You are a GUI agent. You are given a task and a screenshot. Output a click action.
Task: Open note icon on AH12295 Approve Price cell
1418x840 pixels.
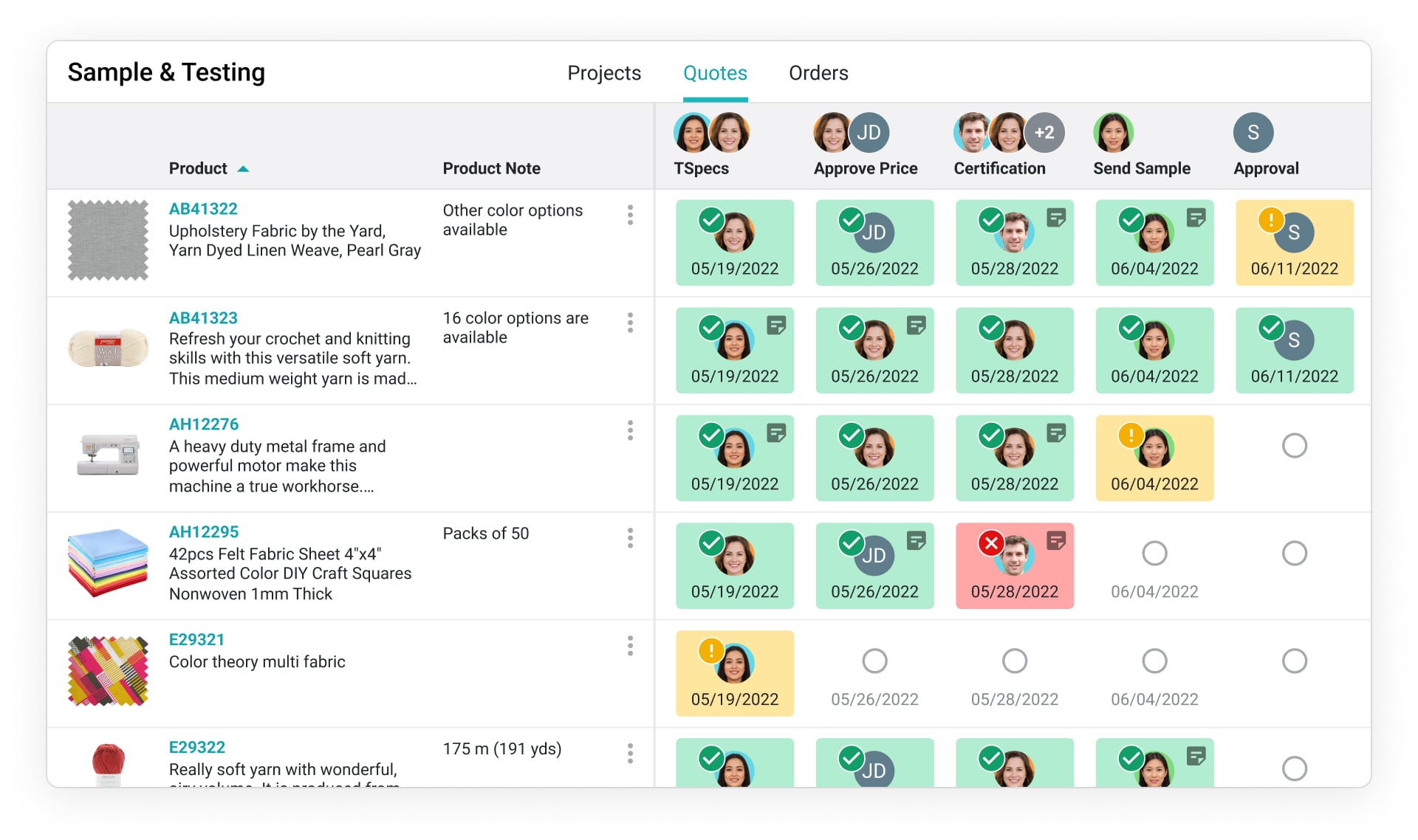(x=917, y=541)
